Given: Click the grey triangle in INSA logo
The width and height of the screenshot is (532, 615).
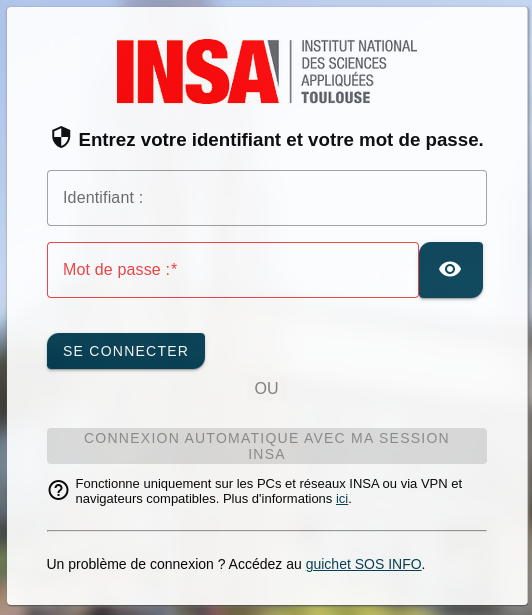Looking at the screenshot, I should coord(274,59).
